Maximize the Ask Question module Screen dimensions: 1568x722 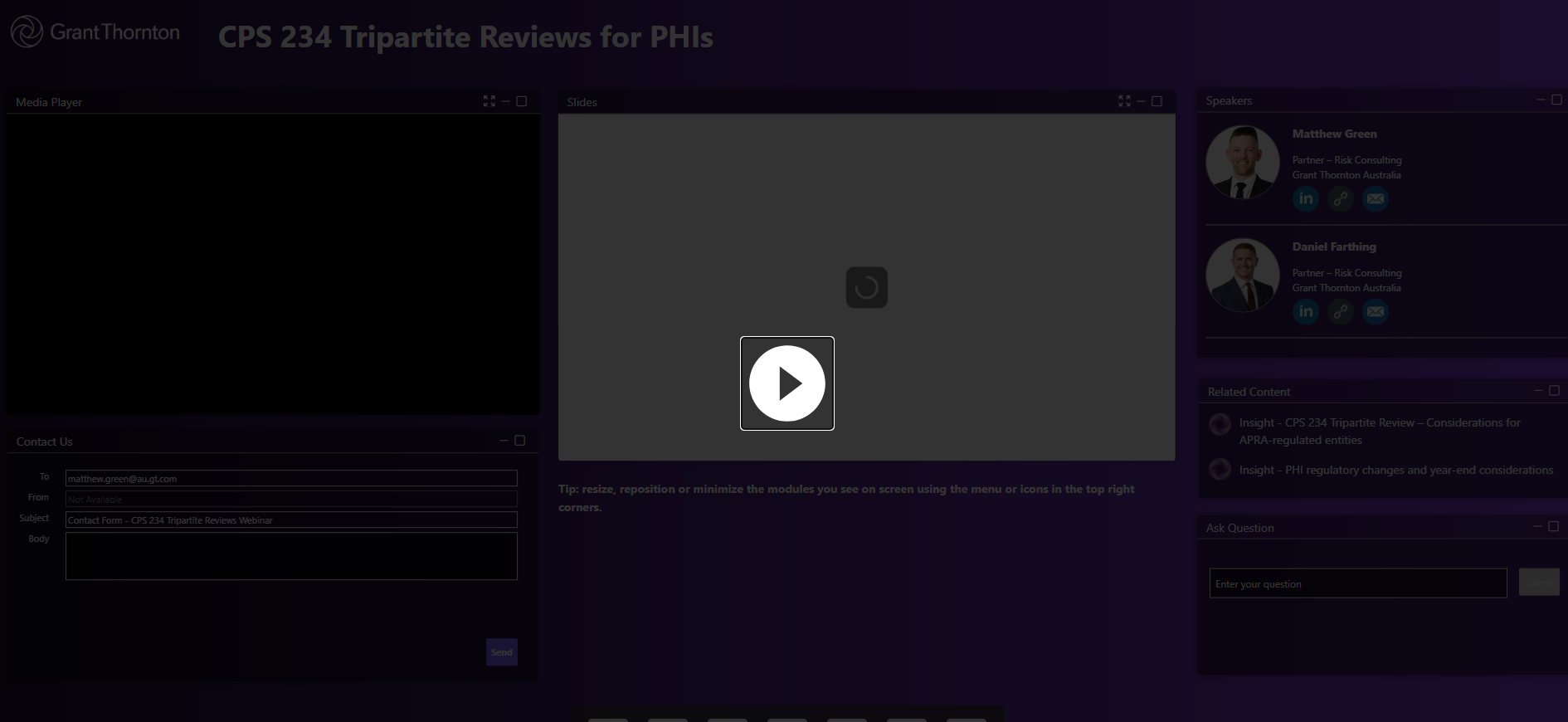1554,526
